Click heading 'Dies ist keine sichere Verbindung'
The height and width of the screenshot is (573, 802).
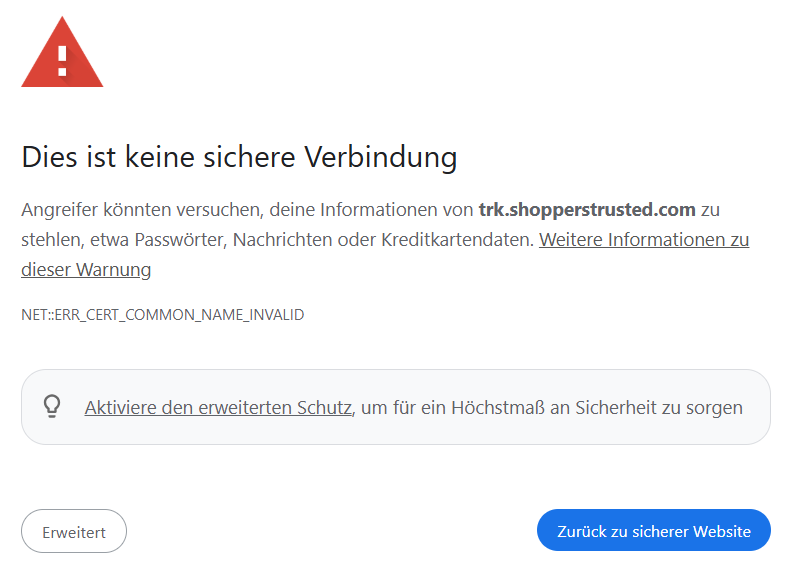239,157
